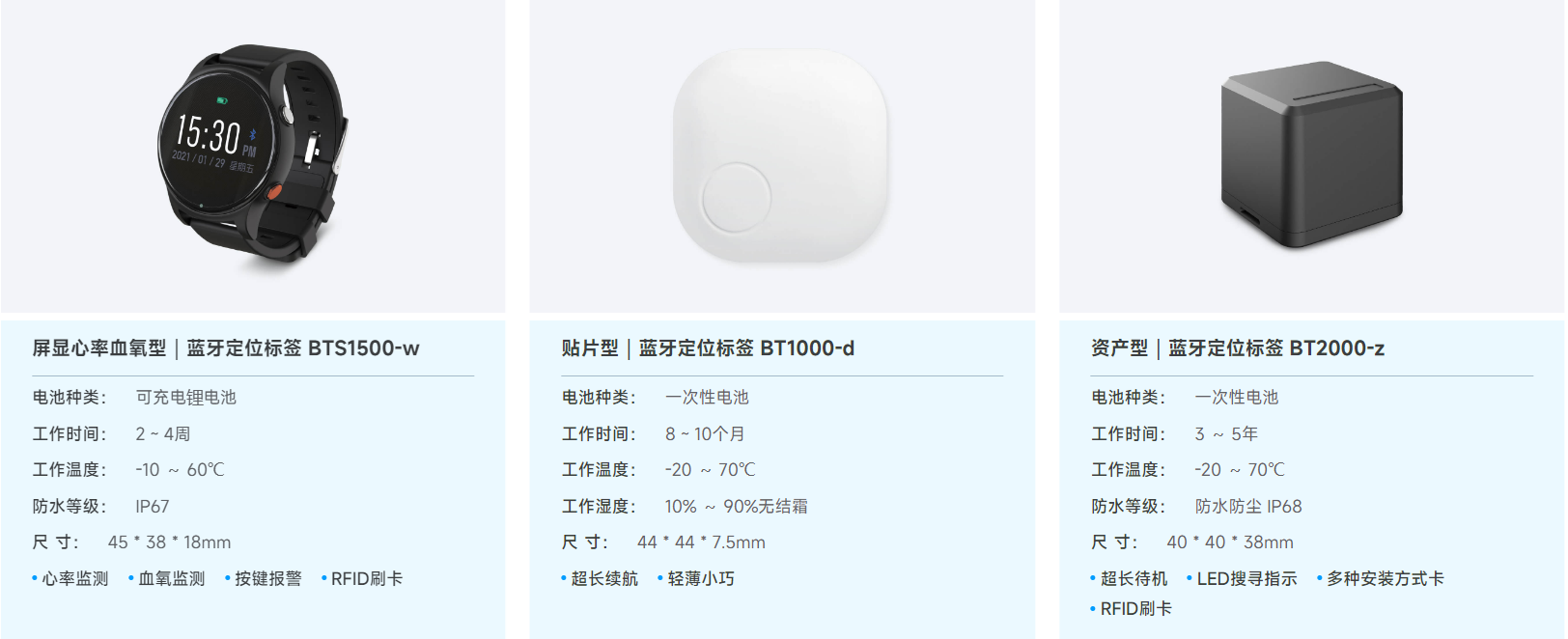Open the black cube BT2000-z image

tap(1311, 156)
